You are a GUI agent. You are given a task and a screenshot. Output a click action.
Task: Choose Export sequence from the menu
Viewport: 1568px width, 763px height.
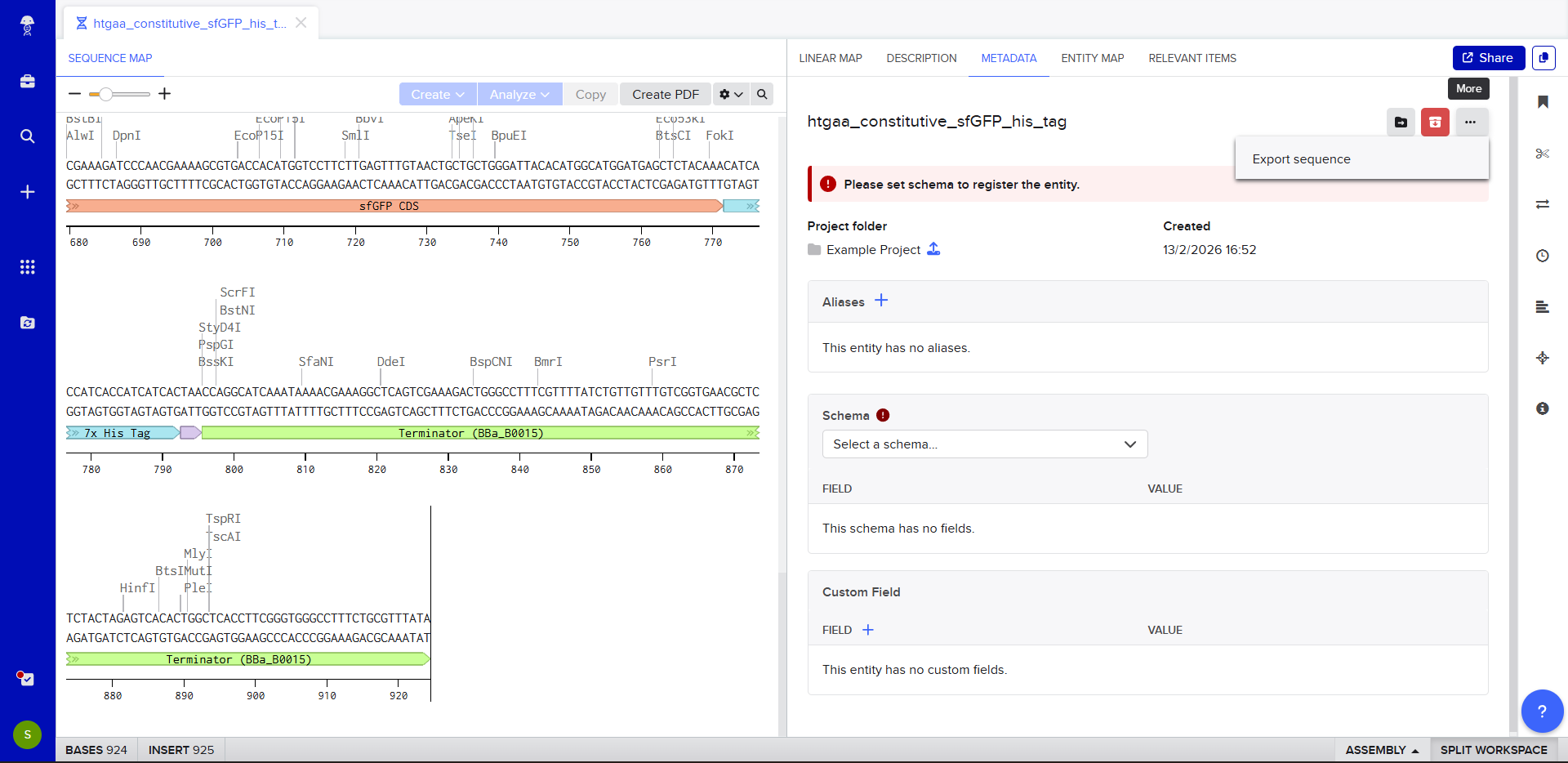(1301, 159)
